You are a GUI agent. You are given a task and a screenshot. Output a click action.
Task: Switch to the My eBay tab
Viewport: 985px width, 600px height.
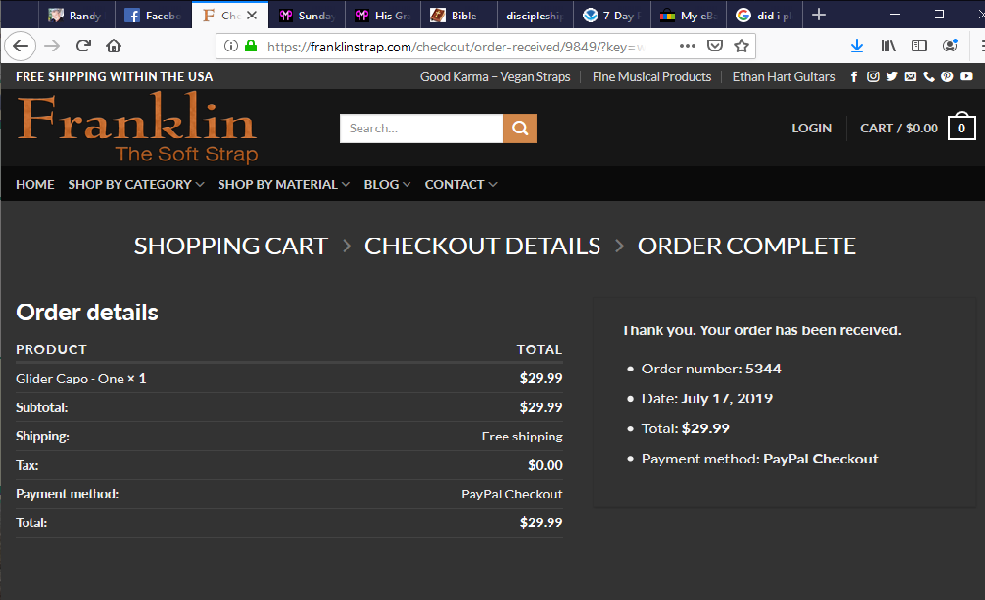(686, 15)
